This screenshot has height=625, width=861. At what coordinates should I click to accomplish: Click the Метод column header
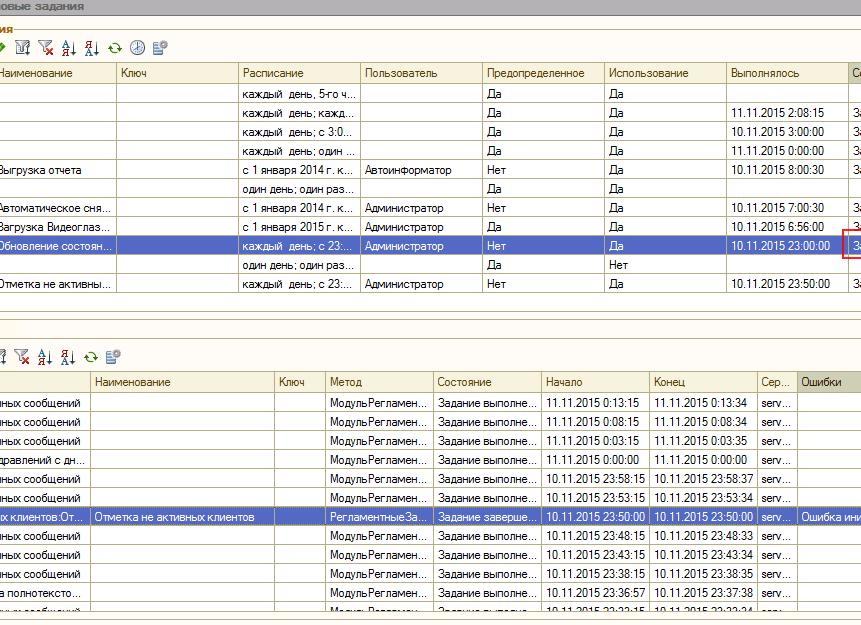click(379, 382)
